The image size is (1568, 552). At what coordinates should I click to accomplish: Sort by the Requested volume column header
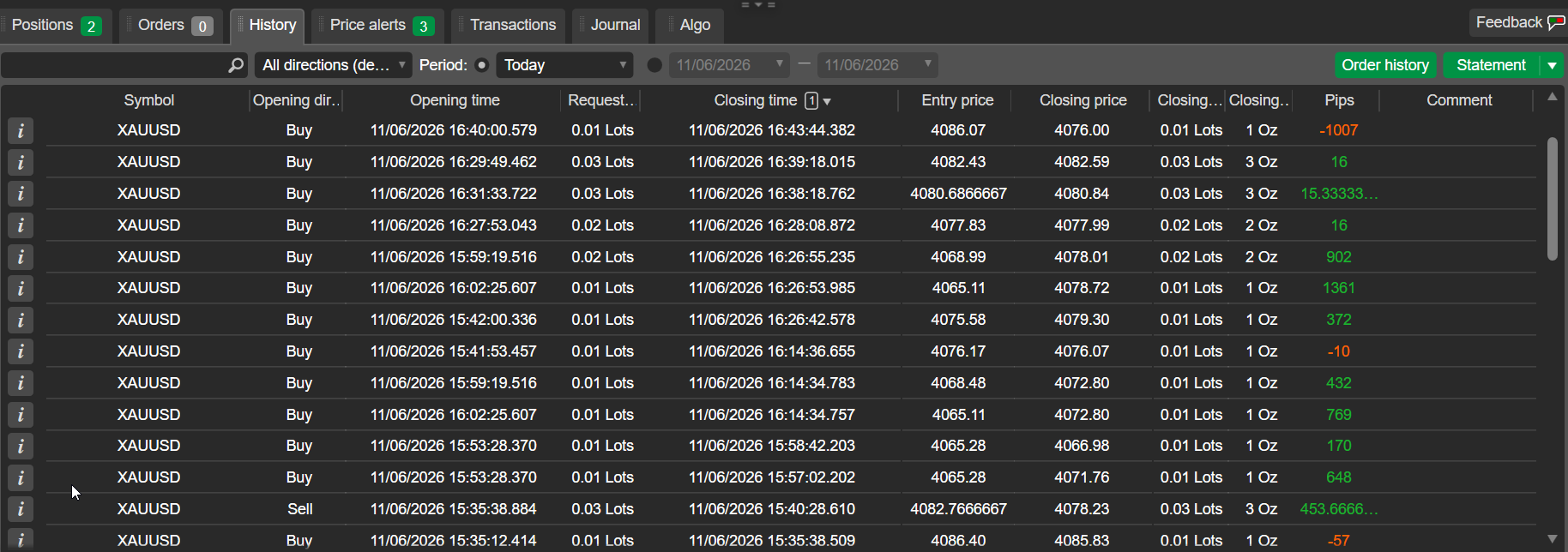pos(601,100)
